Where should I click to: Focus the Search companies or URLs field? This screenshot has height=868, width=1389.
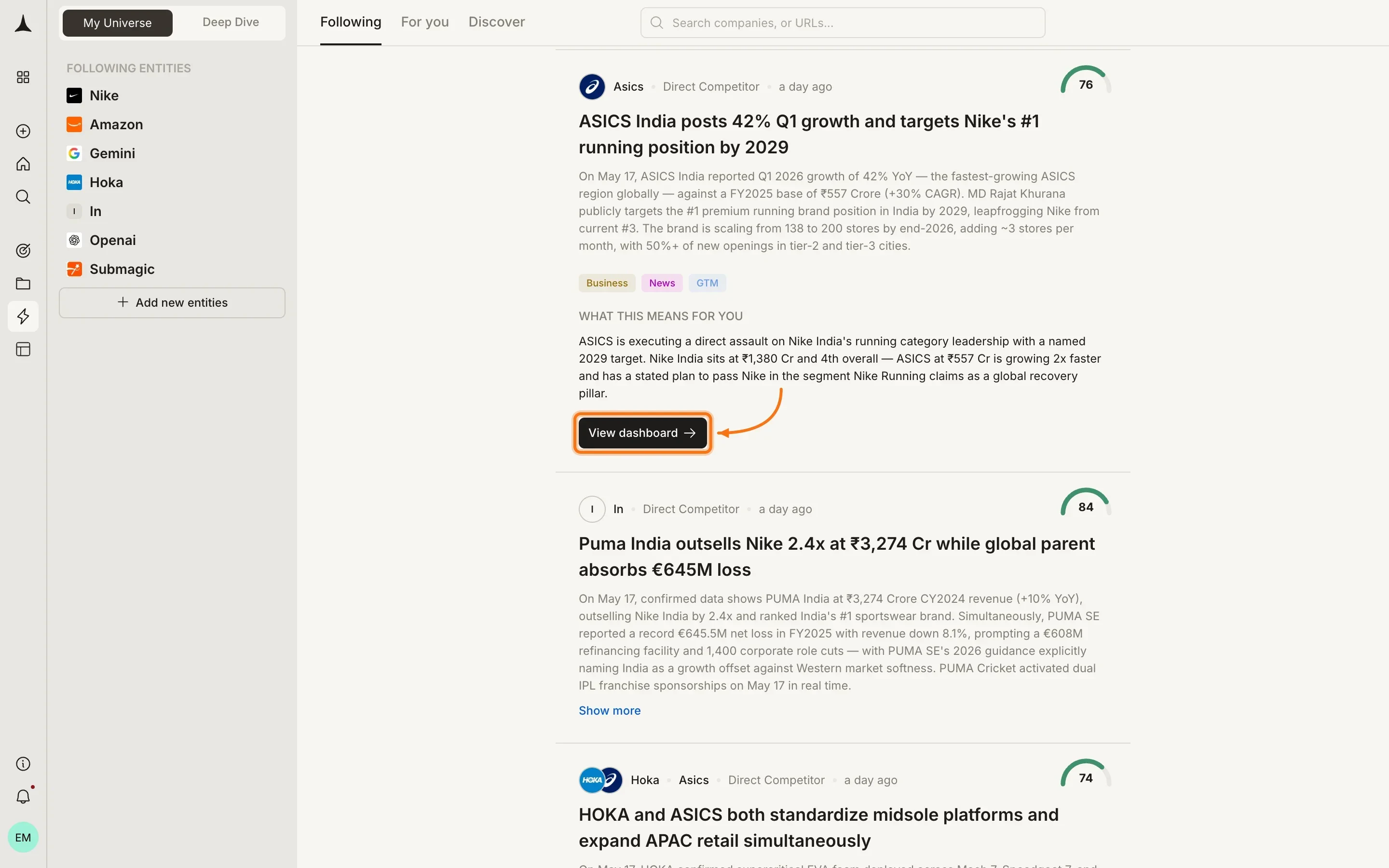pos(843,23)
